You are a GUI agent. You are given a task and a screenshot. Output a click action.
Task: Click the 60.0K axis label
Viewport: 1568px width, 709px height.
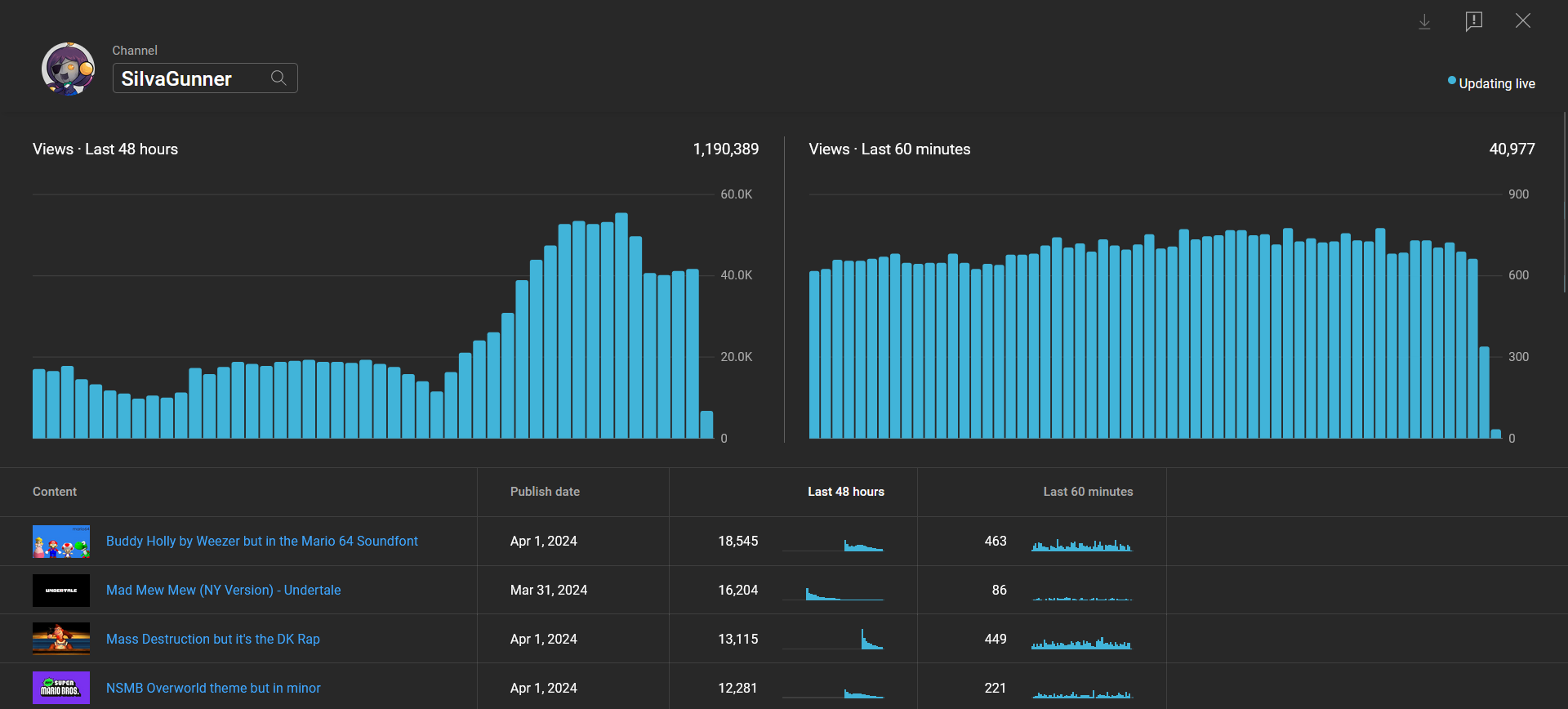coord(737,194)
